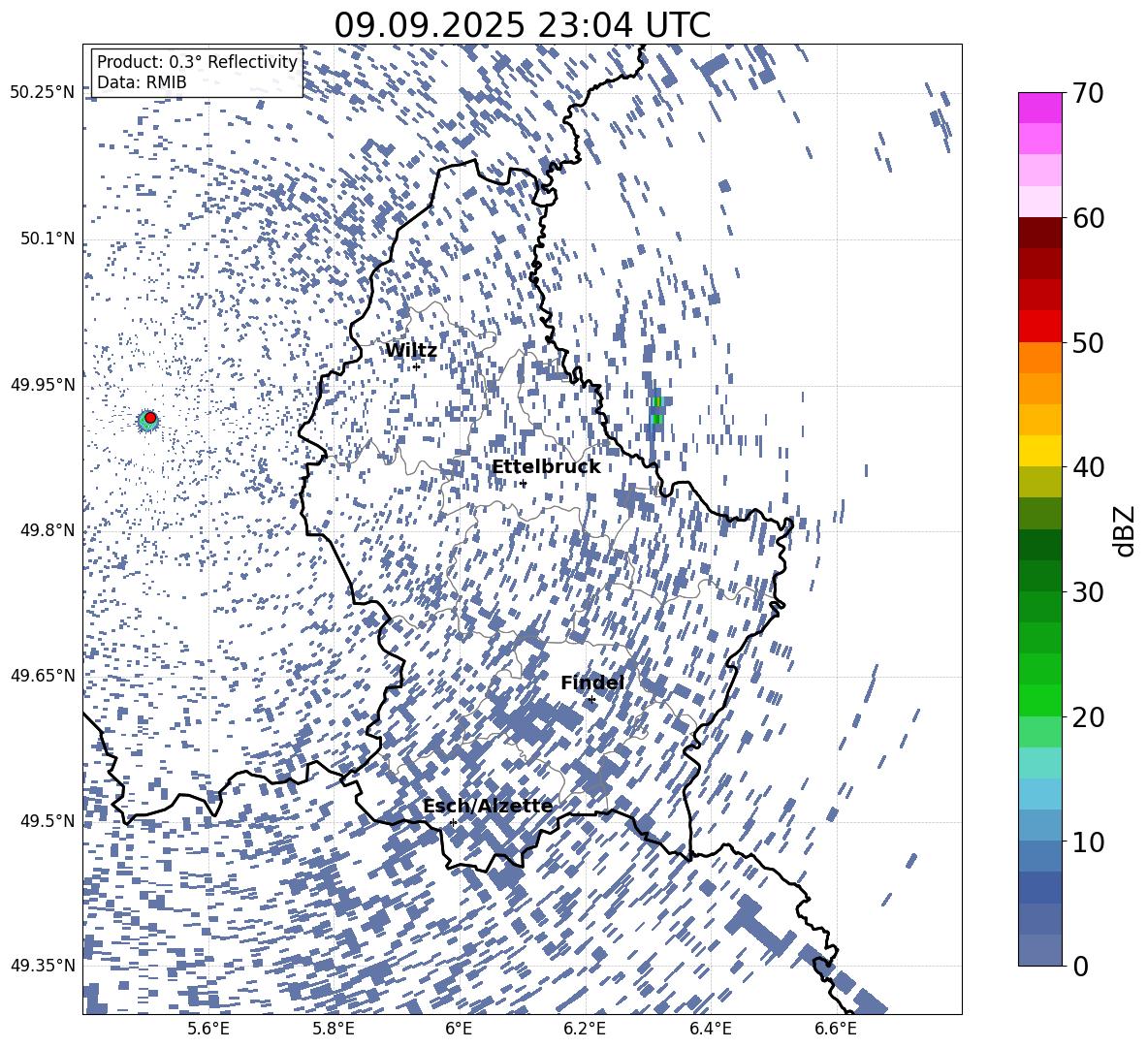Click the 'Product: 0.3° Reflectivity' text

coord(197,62)
